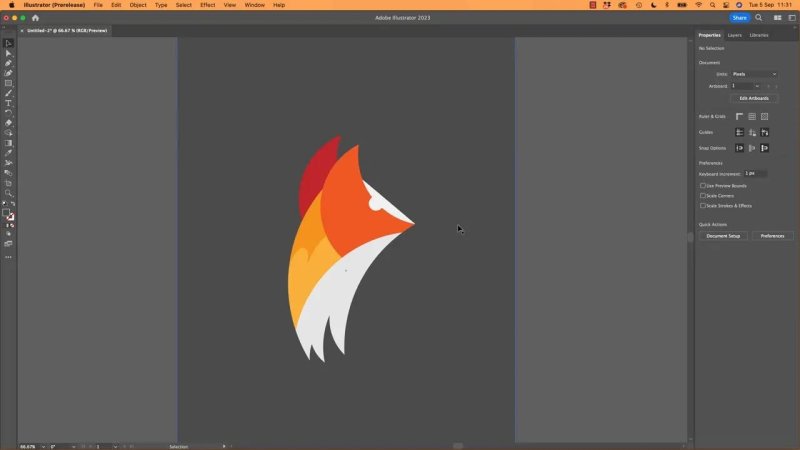This screenshot has width=800, height=450.
Task: Click default fill and stroke mini swatch
Action: [5, 204]
